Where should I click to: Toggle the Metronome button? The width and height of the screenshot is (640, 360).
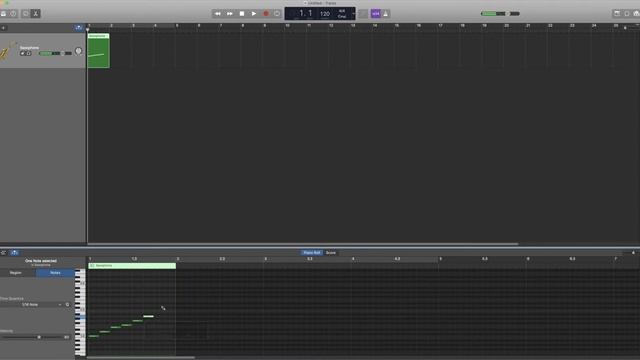386,13
